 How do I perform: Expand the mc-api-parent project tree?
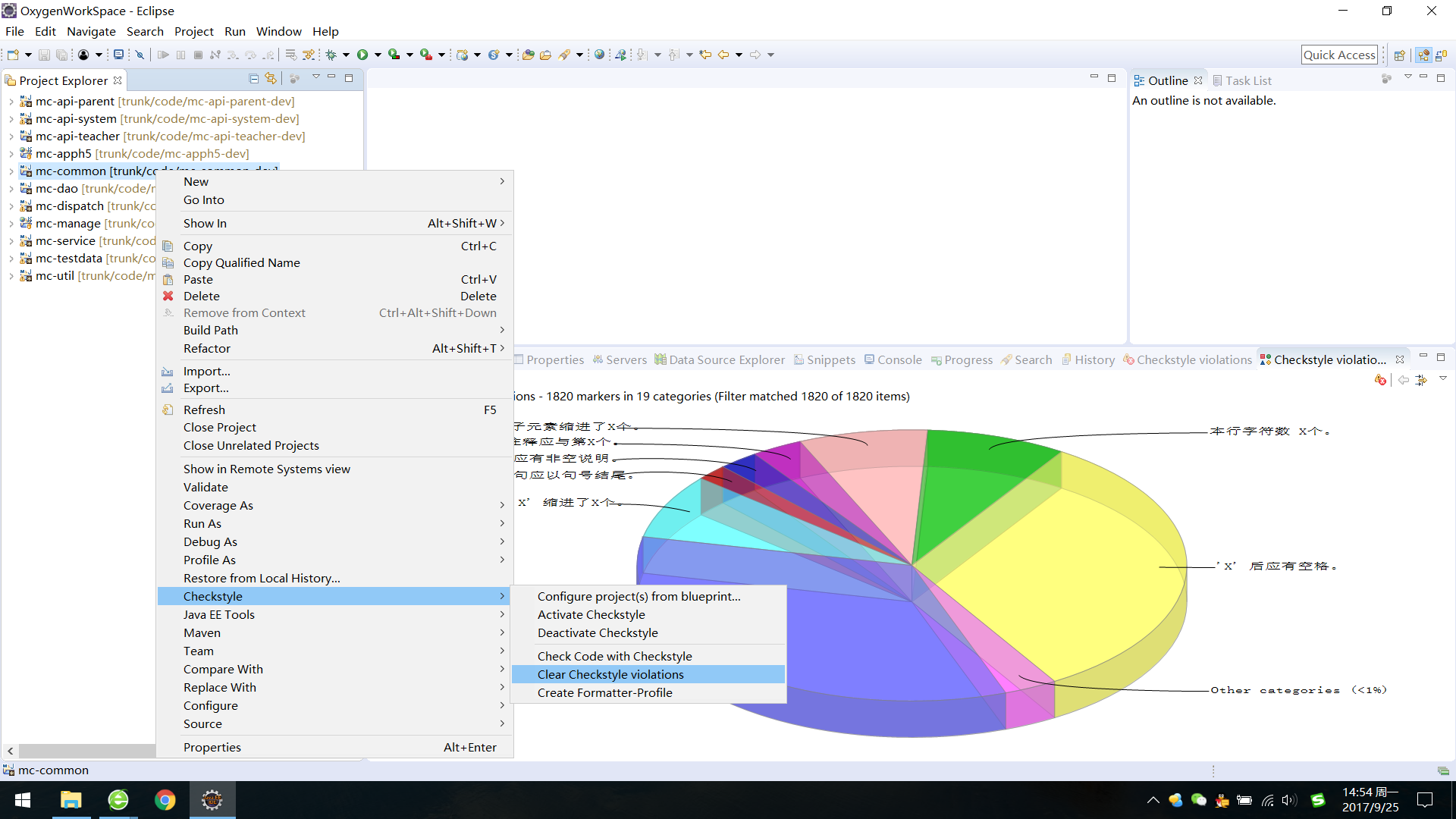pyautogui.click(x=11, y=102)
